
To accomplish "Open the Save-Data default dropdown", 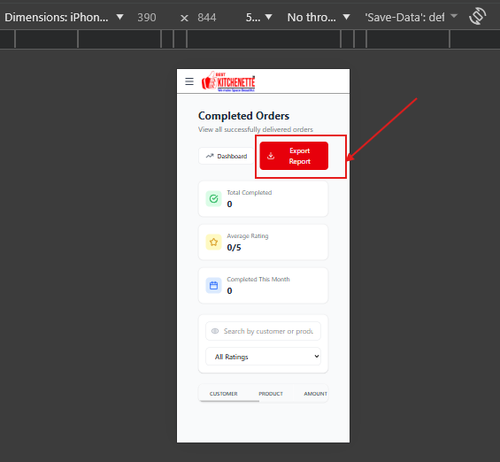I will 411,17.
